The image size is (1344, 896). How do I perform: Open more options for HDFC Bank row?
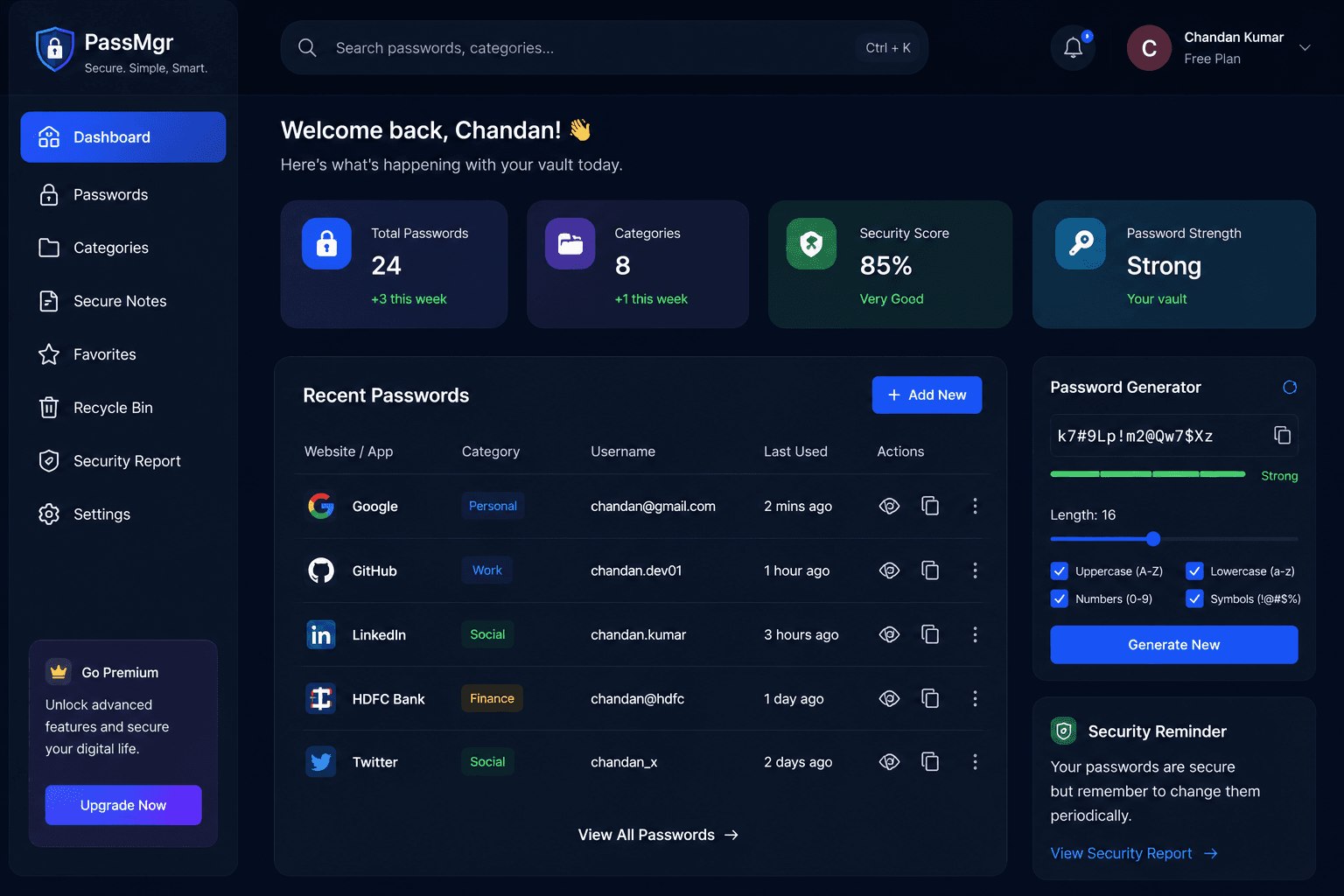(975, 698)
